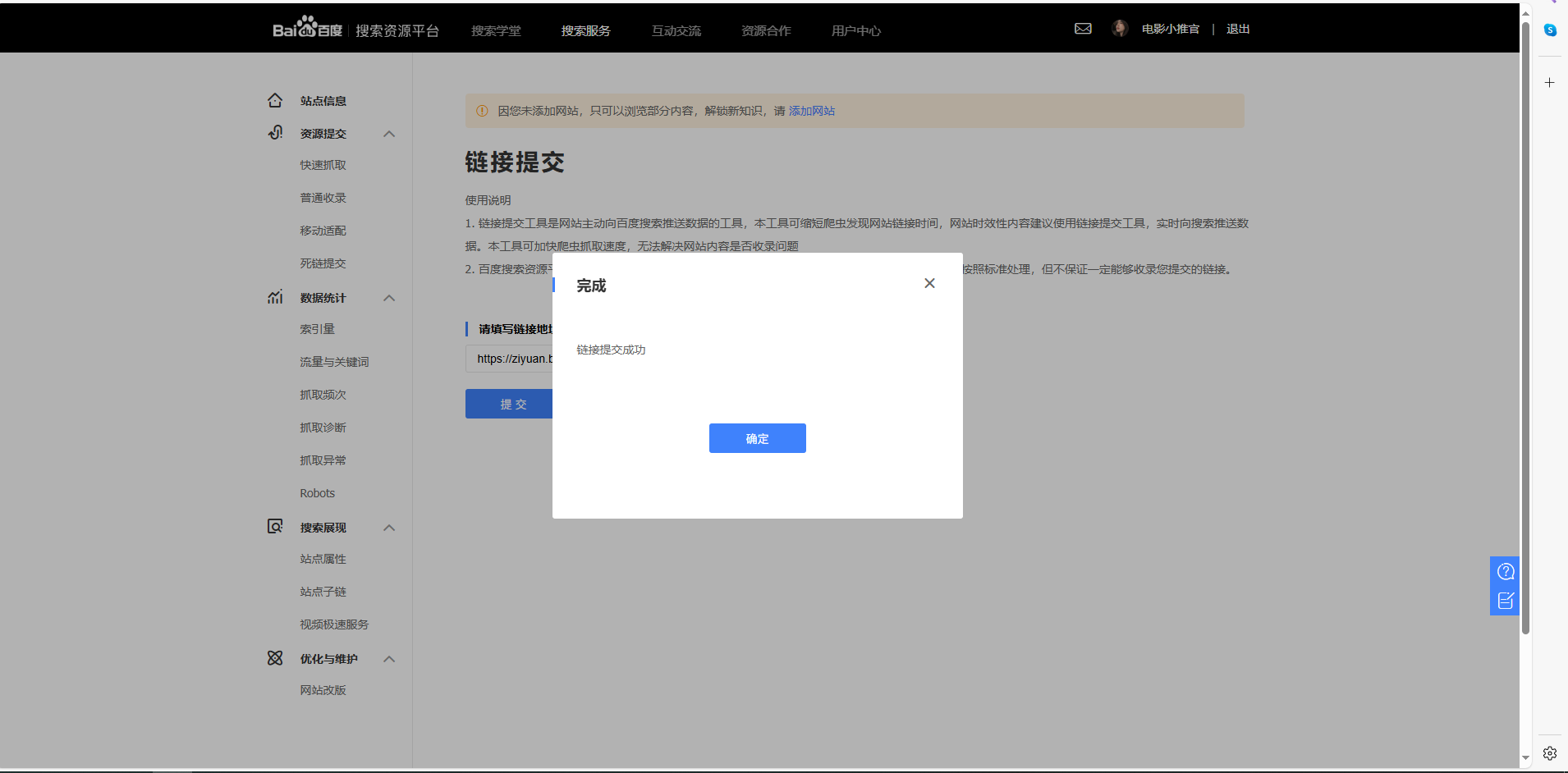Open the 添加网站 link in the notice banner

click(x=810, y=110)
